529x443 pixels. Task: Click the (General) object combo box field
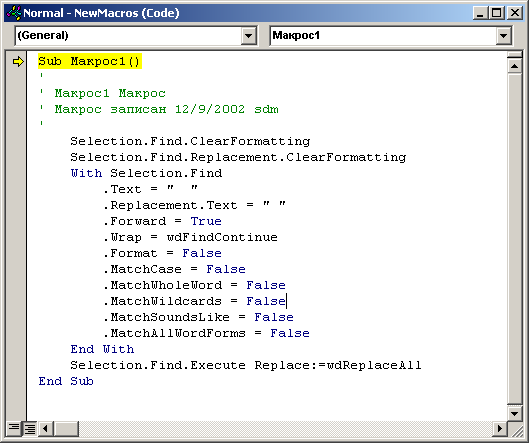(x=136, y=35)
